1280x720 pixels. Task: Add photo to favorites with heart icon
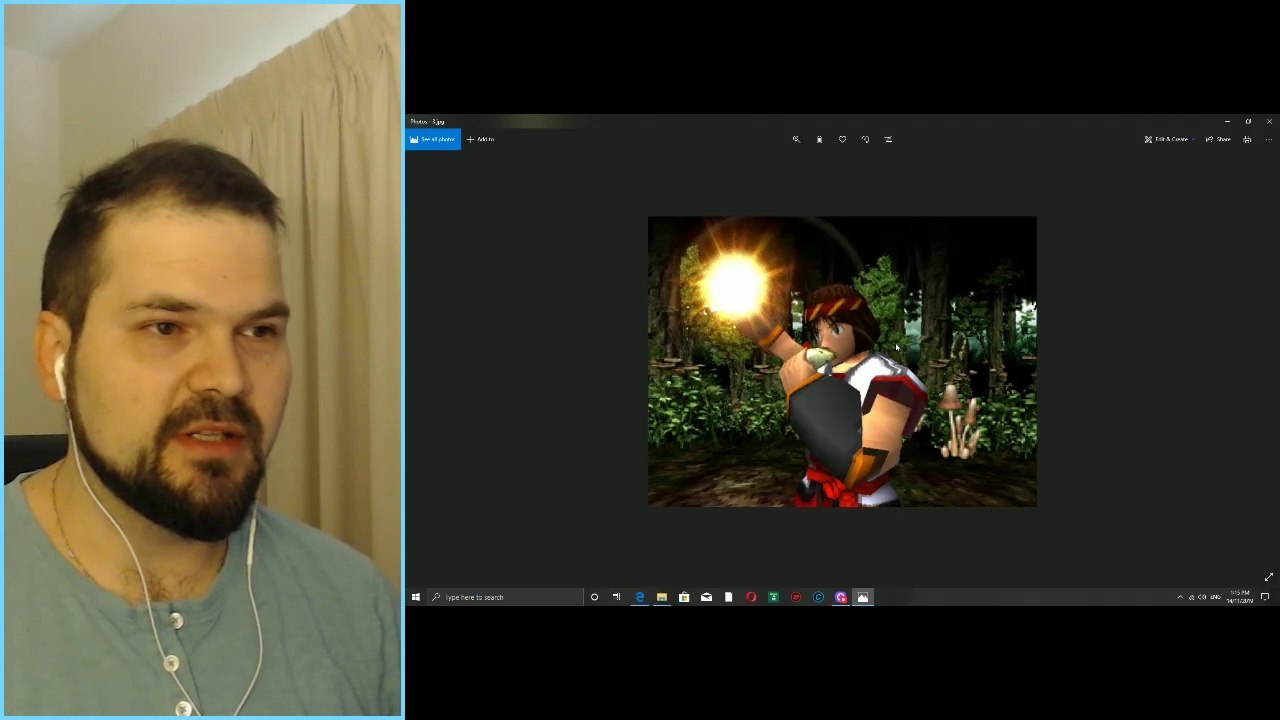pos(842,140)
